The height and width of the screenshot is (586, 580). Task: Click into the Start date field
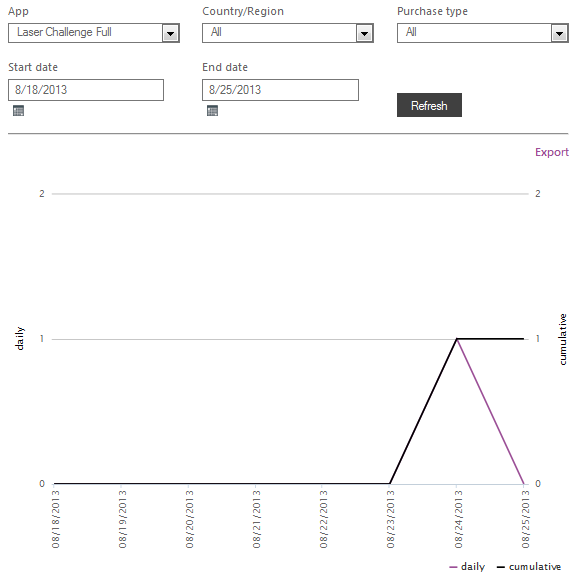[86, 90]
